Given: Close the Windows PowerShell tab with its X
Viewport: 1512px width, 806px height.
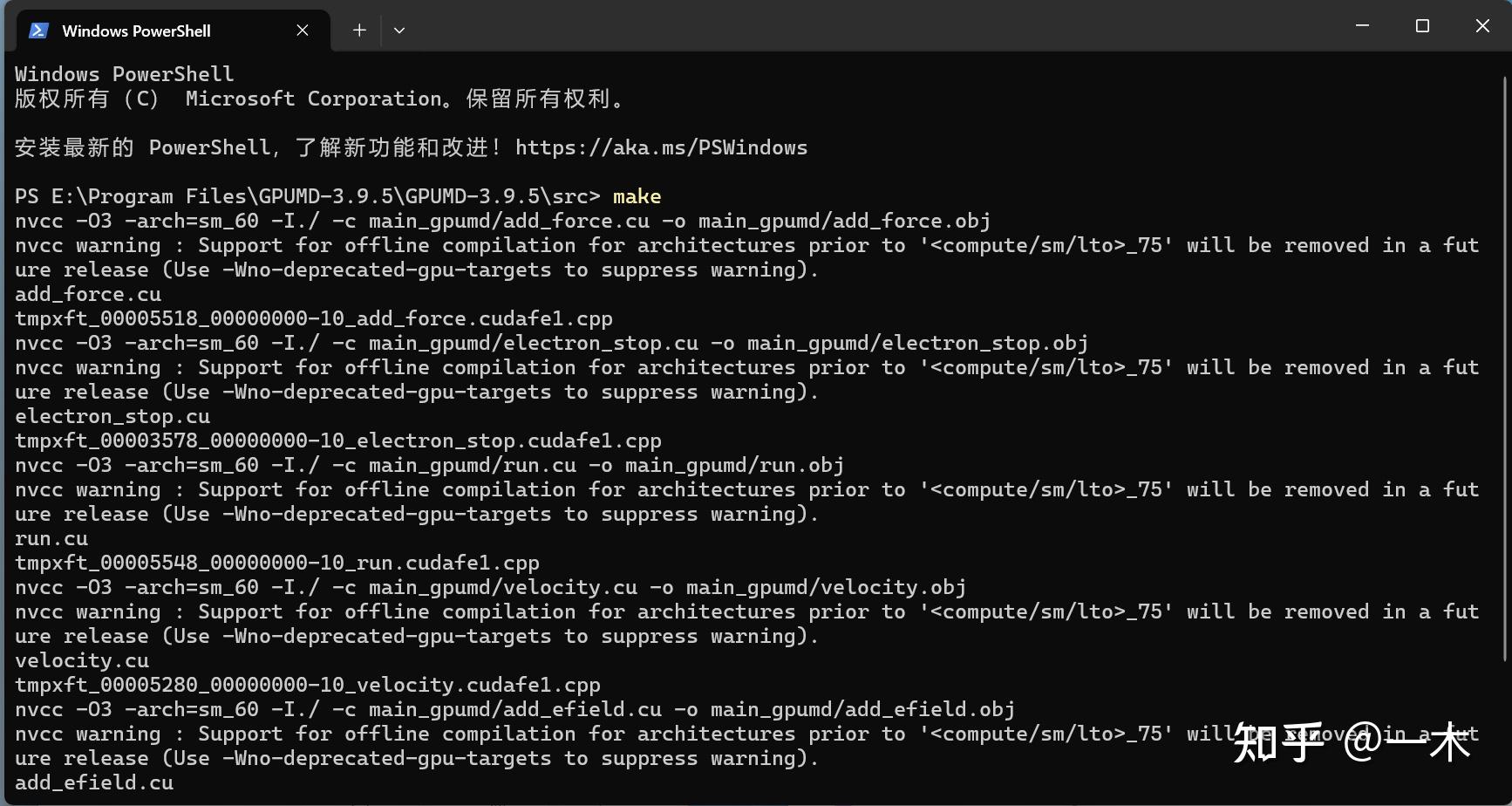Looking at the screenshot, I should tap(302, 30).
